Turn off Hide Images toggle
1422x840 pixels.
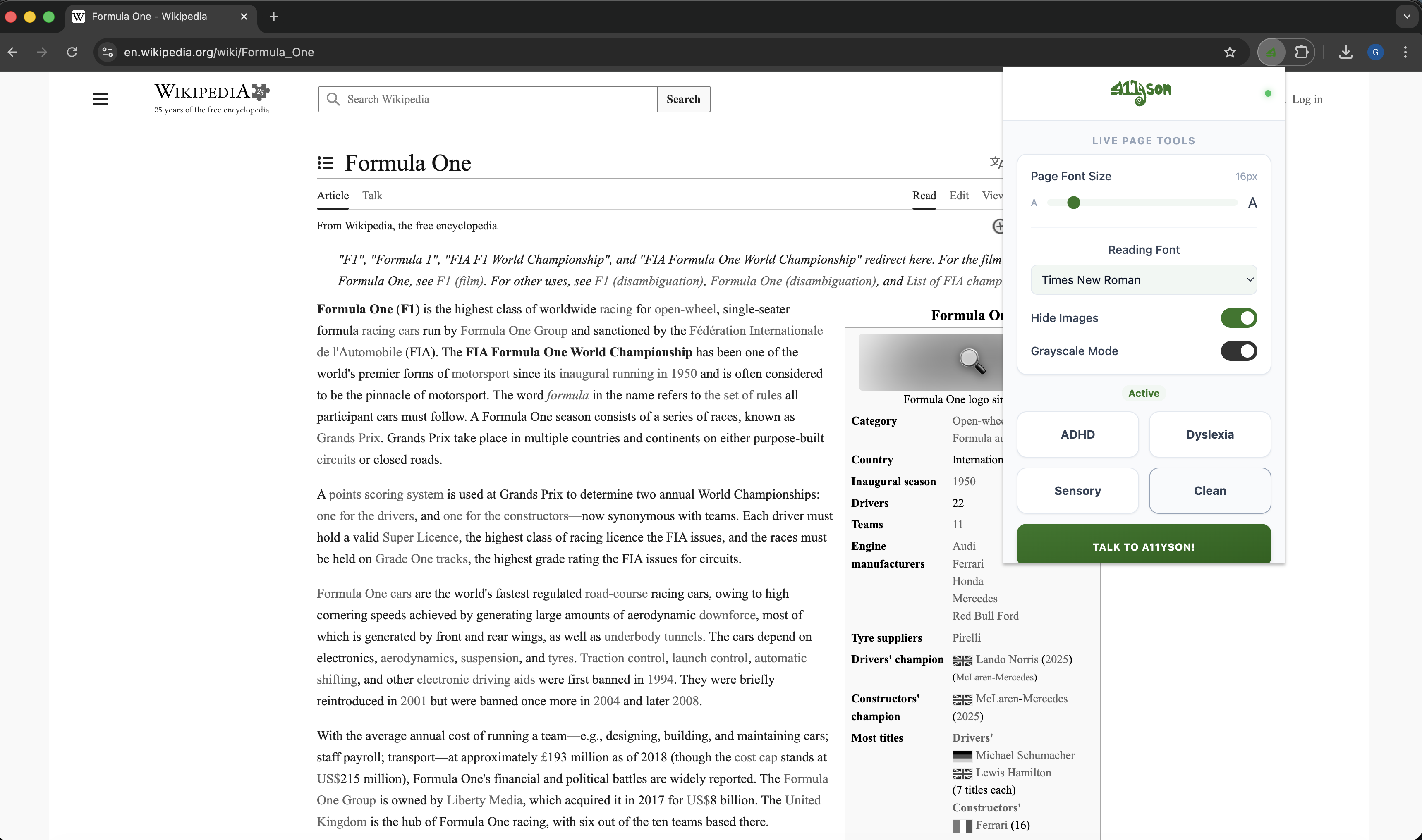(1238, 318)
